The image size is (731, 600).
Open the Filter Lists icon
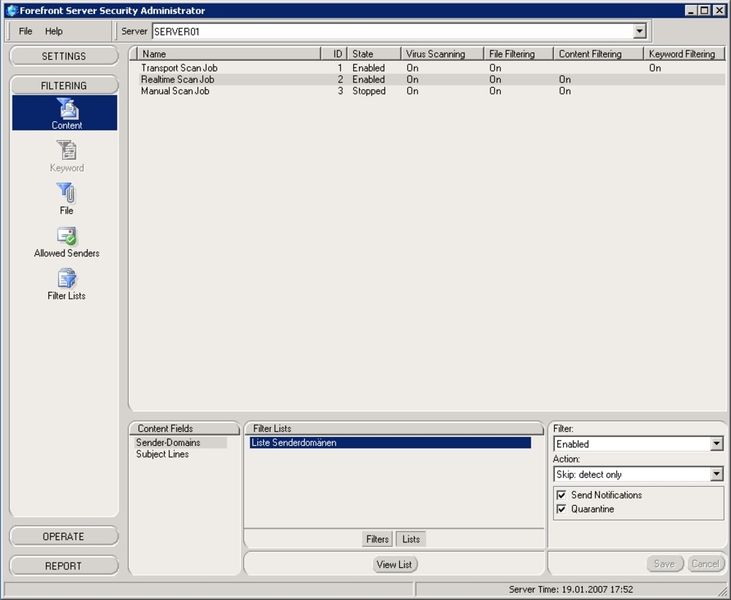point(67,278)
